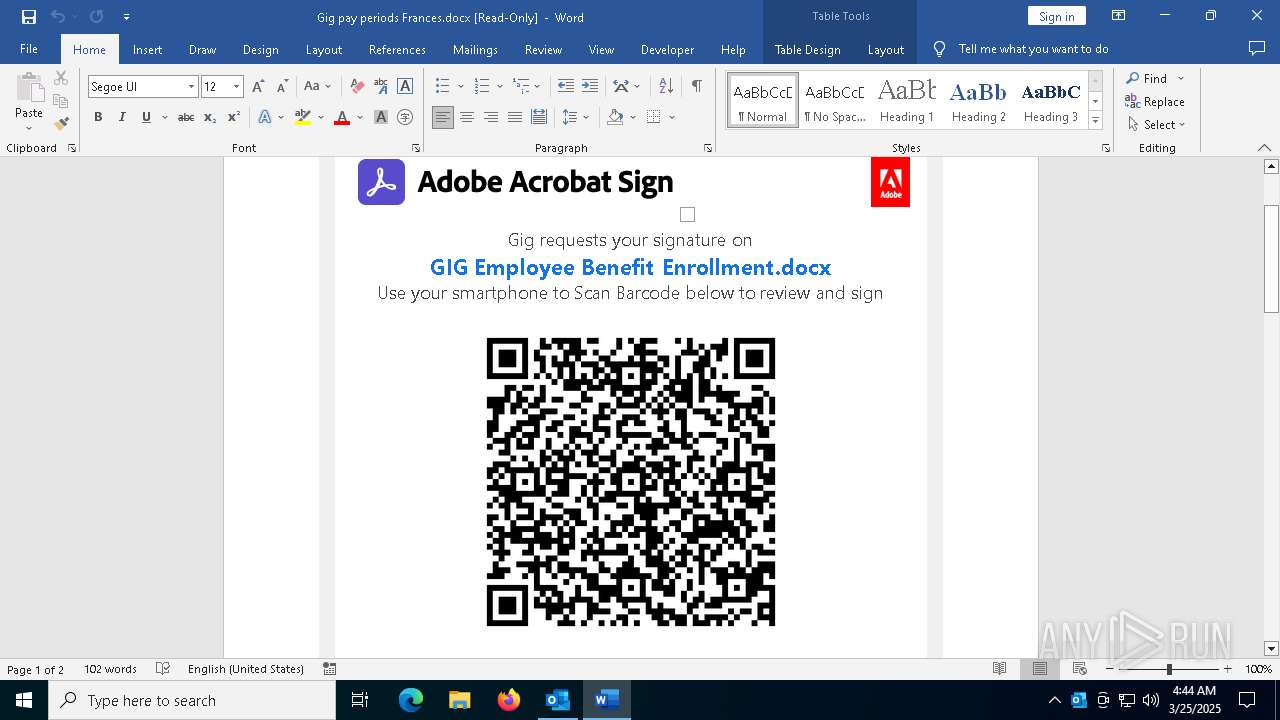Decrease the paragraph indent
1280x720 pixels.
566,87
